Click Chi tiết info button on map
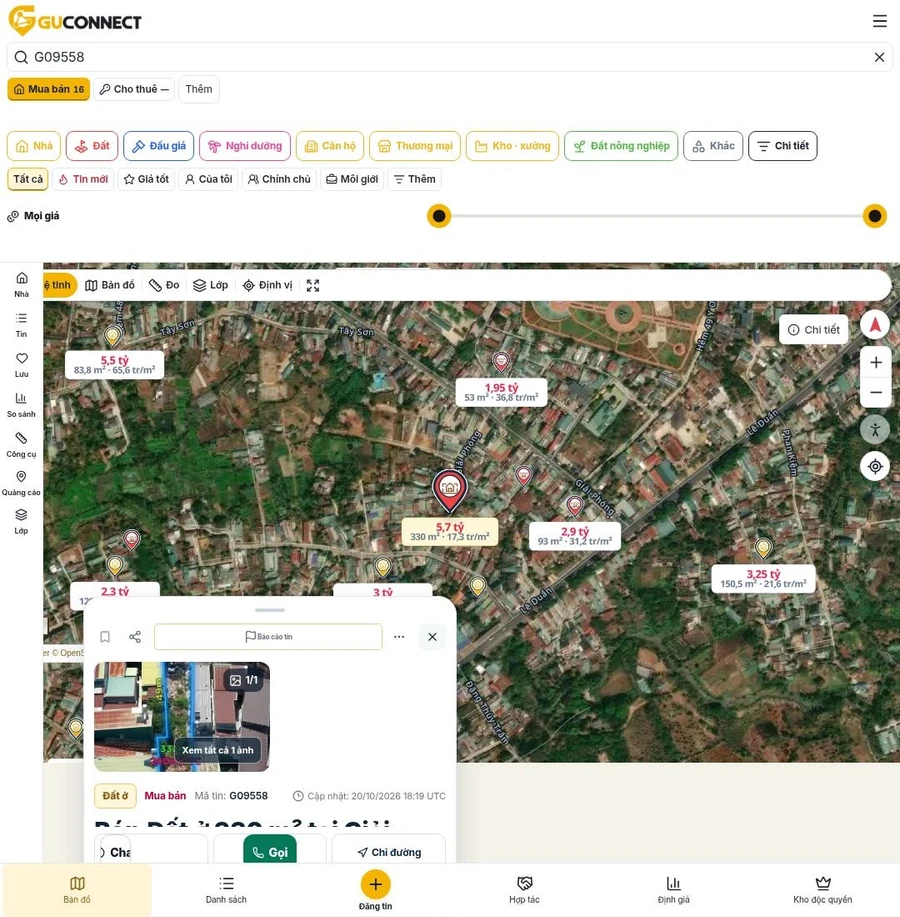The height and width of the screenshot is (917, 900). tap(813, 330)
